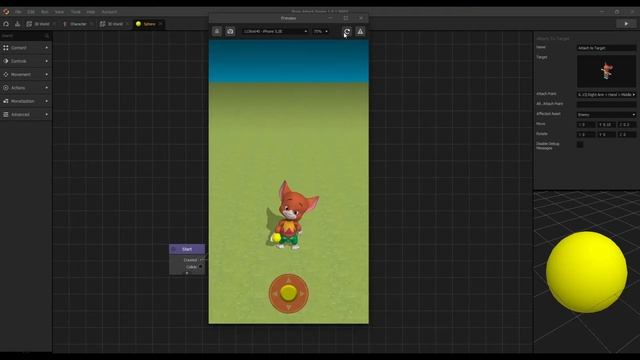The width and height of the screenshot is (640, 360).
Task: Click the Rotate Y value field
Action: pyautogui.click(x=607, y=134)
